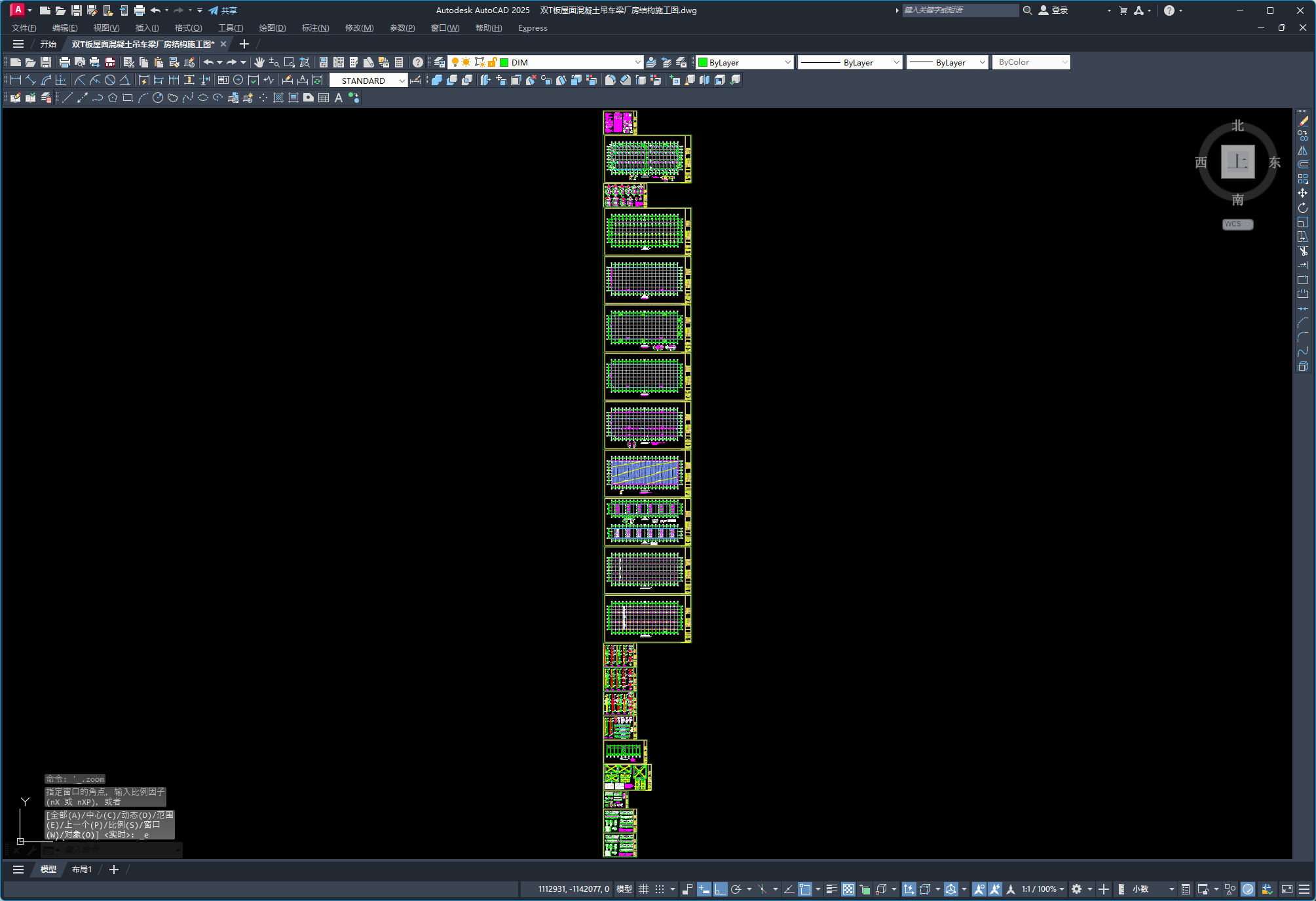1316x901 pixels.
Task: Toggle ortho mode in status bar
Action: (720, 889)
